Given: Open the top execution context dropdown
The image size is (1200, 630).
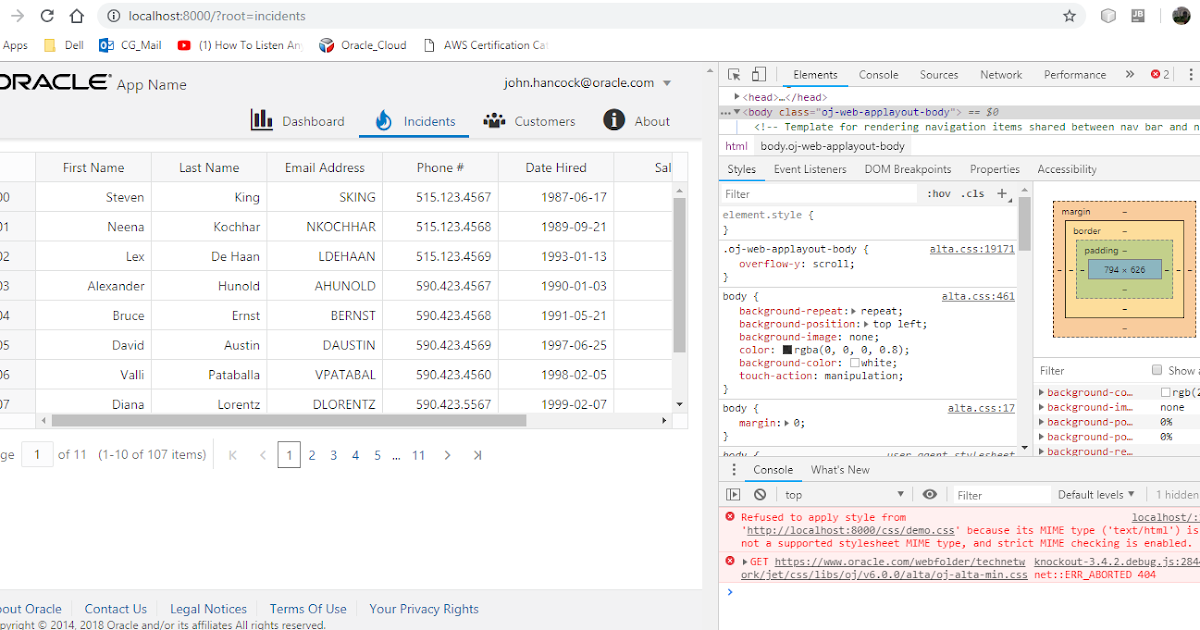Looking at the screenshot, I should tap(793, 493).
